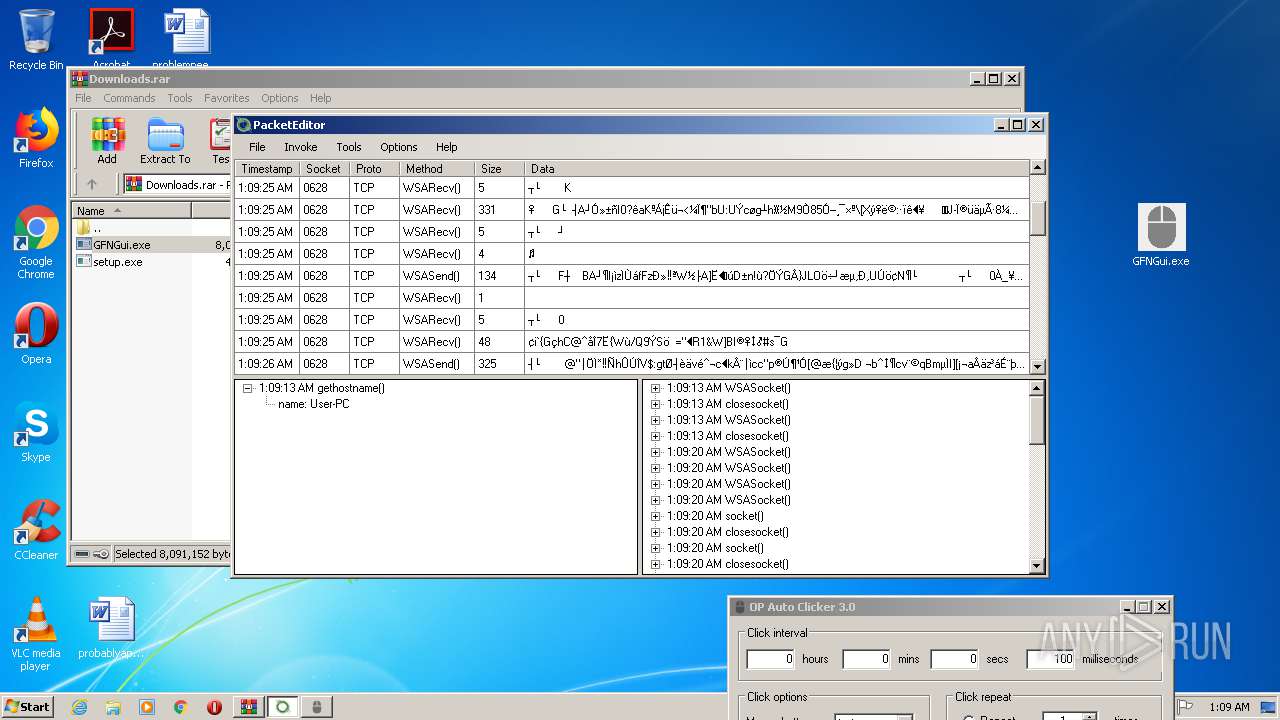Viewport: 1280px width, 720px height.
Task: Click the WinRAR status bar drive icon
Action: point(82,554)
